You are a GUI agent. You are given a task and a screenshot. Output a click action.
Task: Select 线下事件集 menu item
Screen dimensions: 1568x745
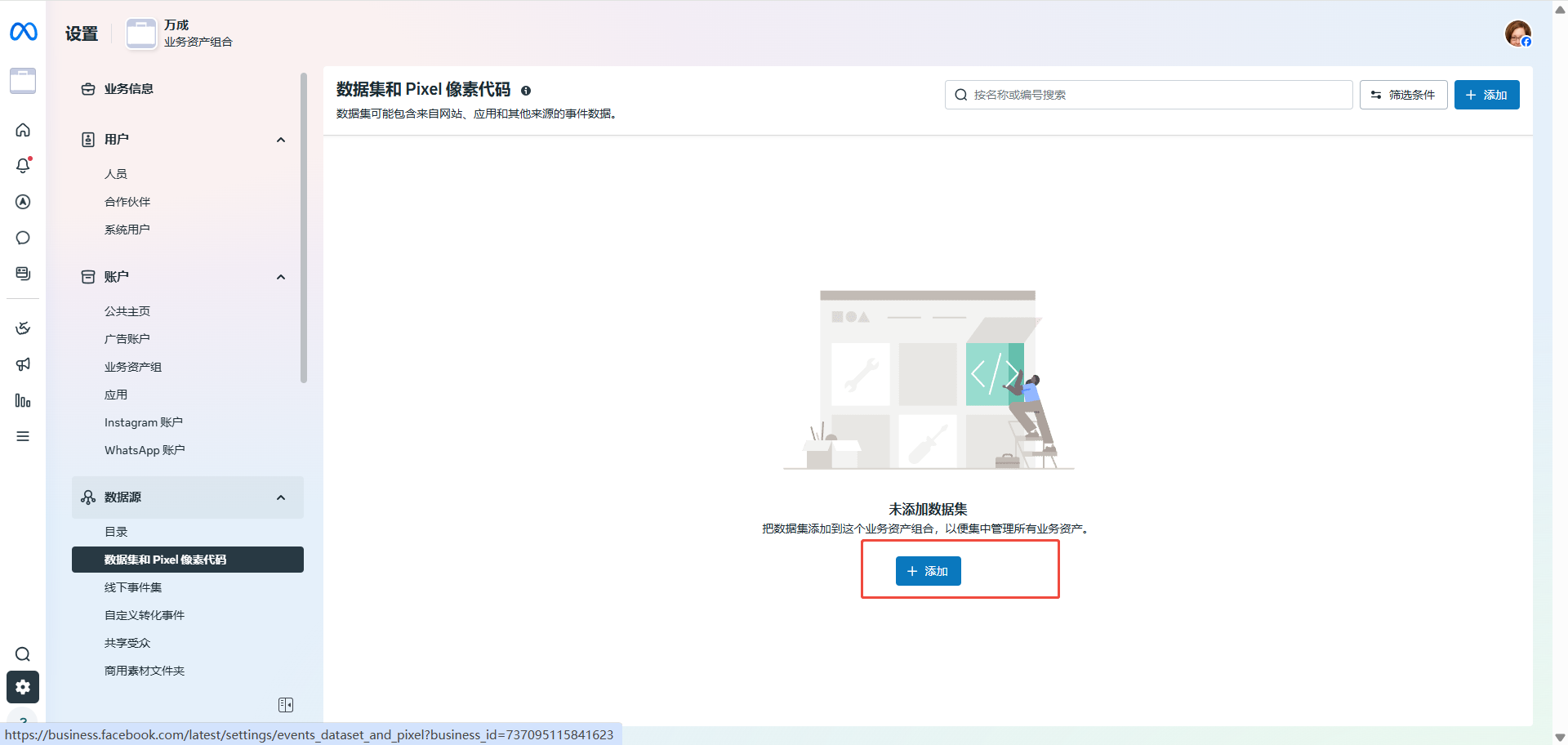(133, 587)
